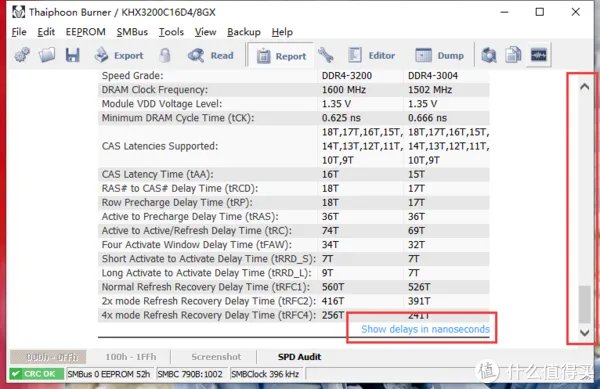Image resolution: width=600 pixels, height=389 pixels.
Task: Open a file with the folder icon
Action: point(47,55)
